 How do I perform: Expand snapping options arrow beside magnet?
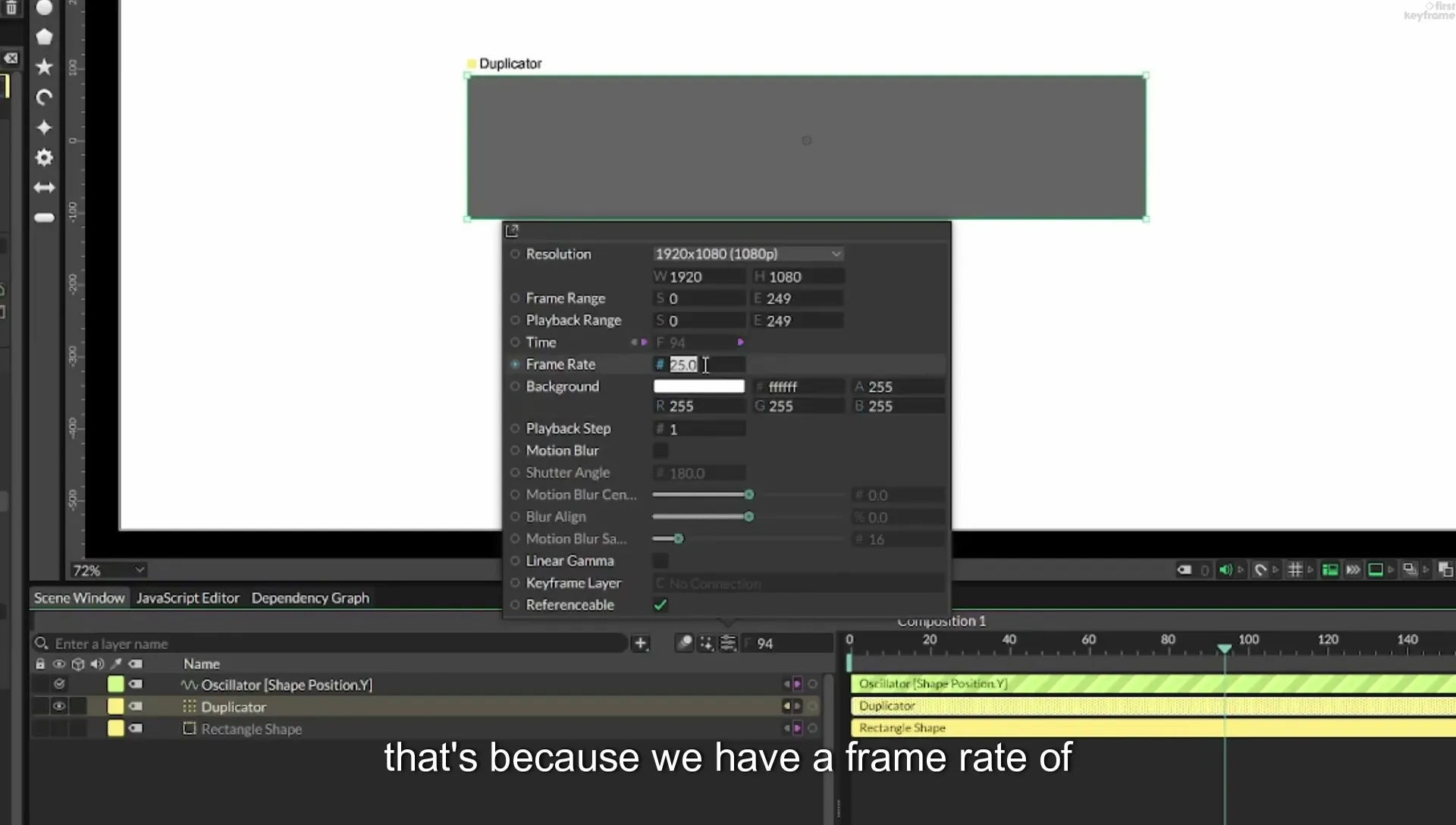[1276, 570]
